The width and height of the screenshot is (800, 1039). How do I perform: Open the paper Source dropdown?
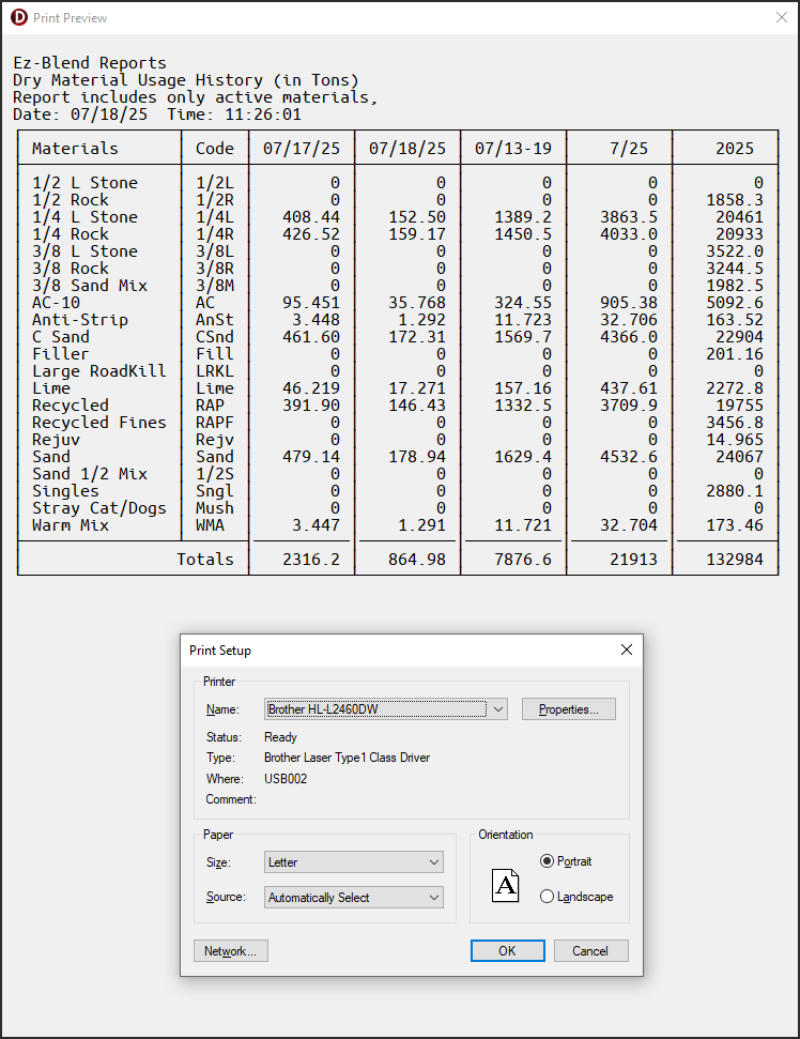[x=353, y=897]
